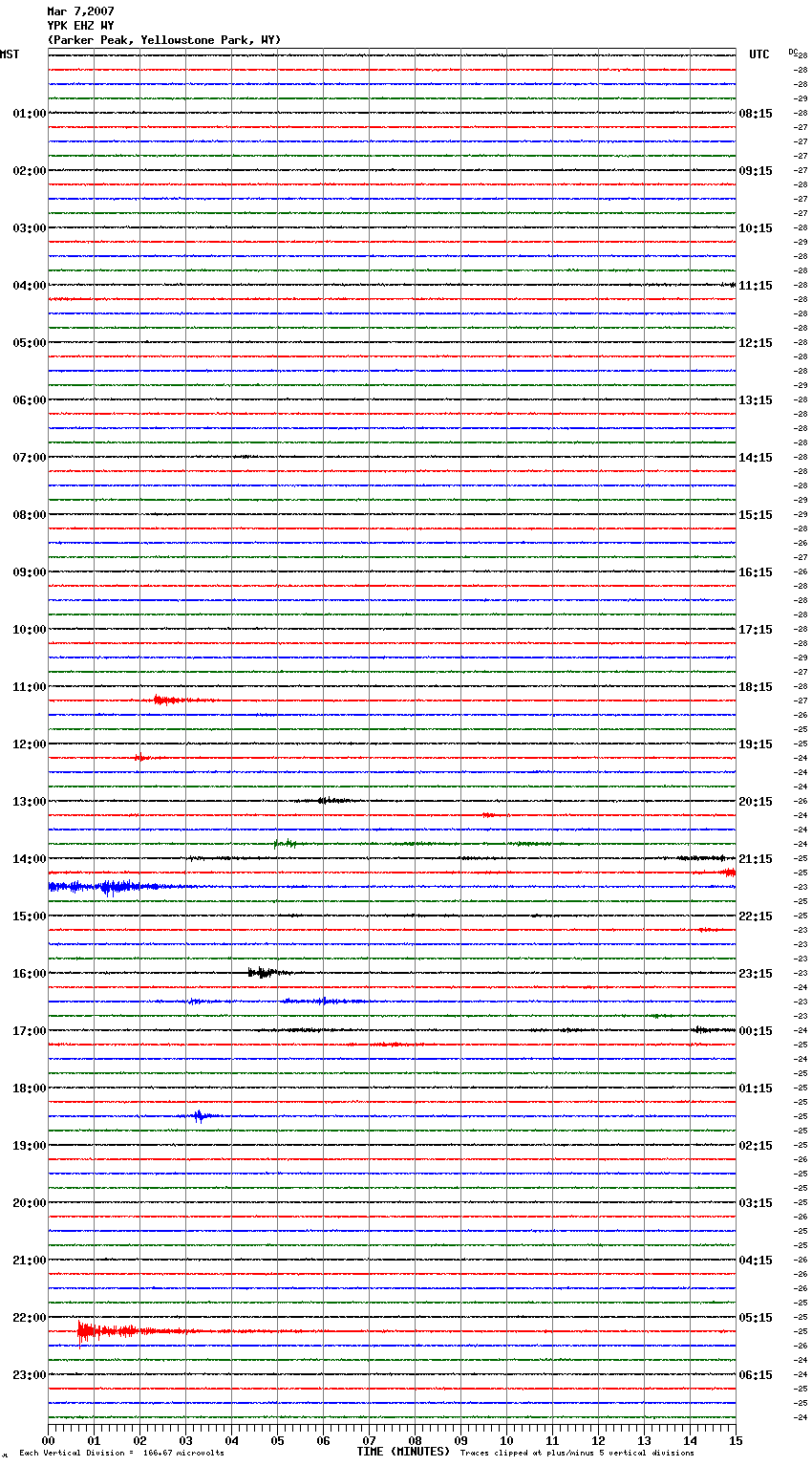Click minute 05 on the time axis
The width and height of the screenshot is (812, 1466).
point(277,1440)
